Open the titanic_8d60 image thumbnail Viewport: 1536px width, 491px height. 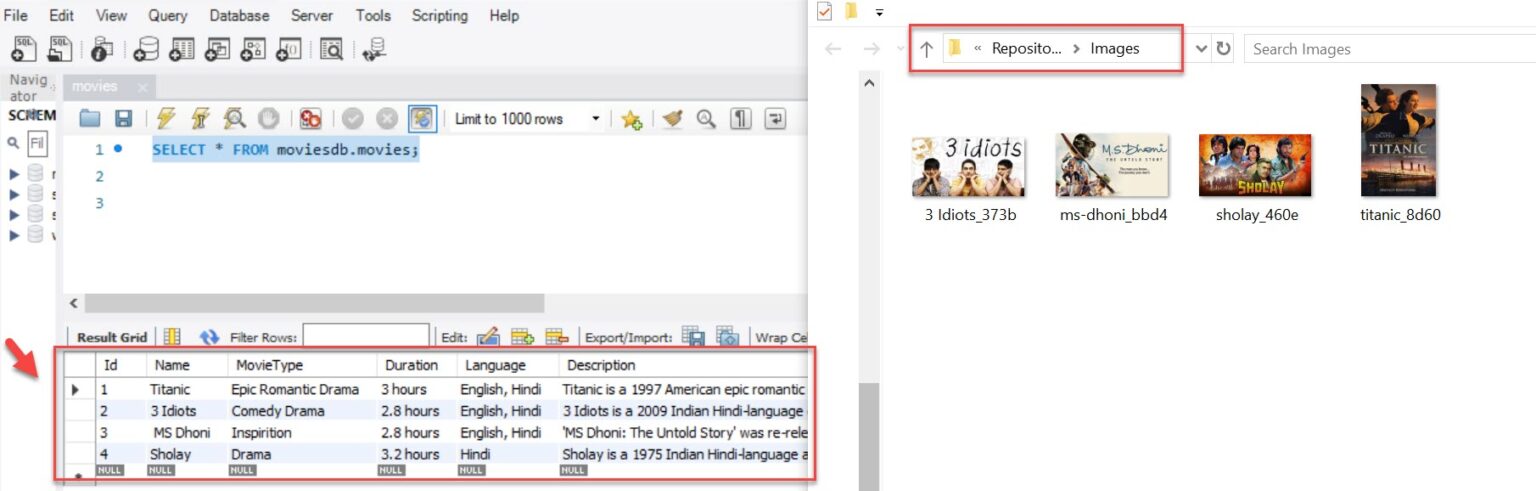click(x=1399, y=140)
